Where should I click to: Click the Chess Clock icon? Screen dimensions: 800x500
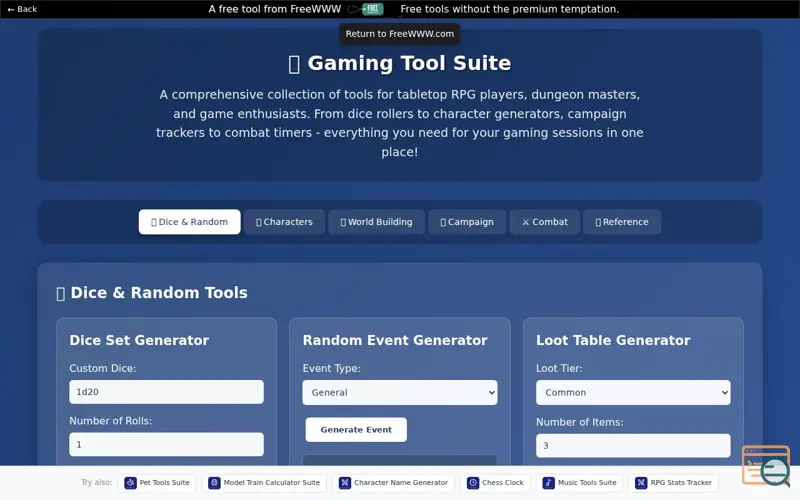pyautogui.click(x=473, y=483)
